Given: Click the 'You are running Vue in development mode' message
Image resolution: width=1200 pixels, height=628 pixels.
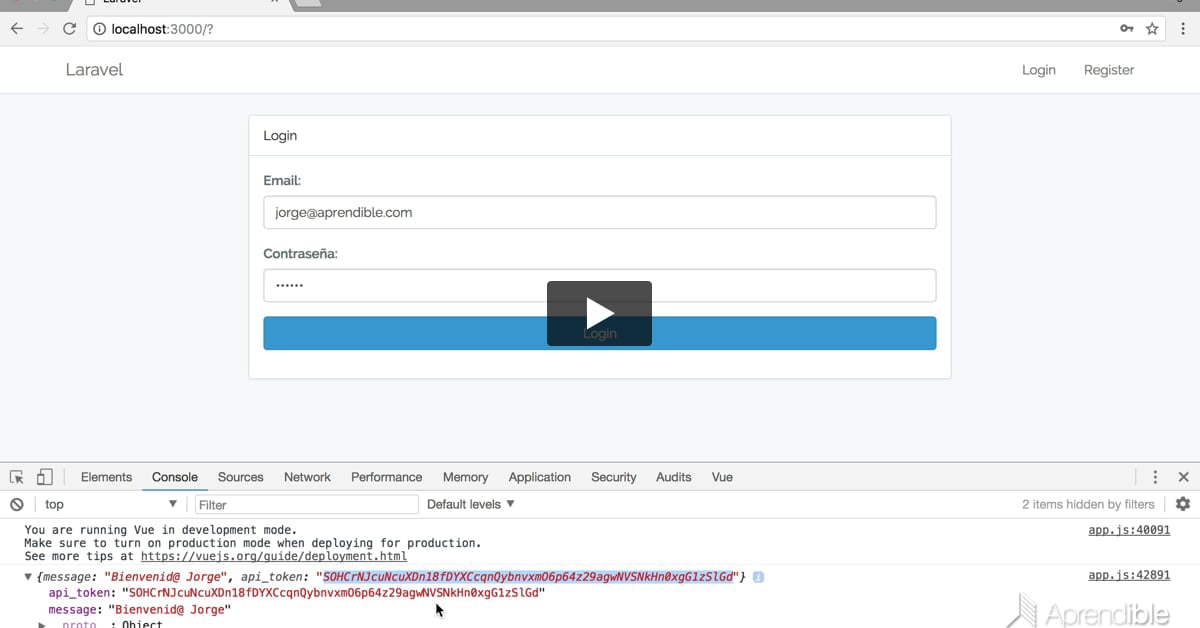Looking at the screenshot, I should 160,530.
